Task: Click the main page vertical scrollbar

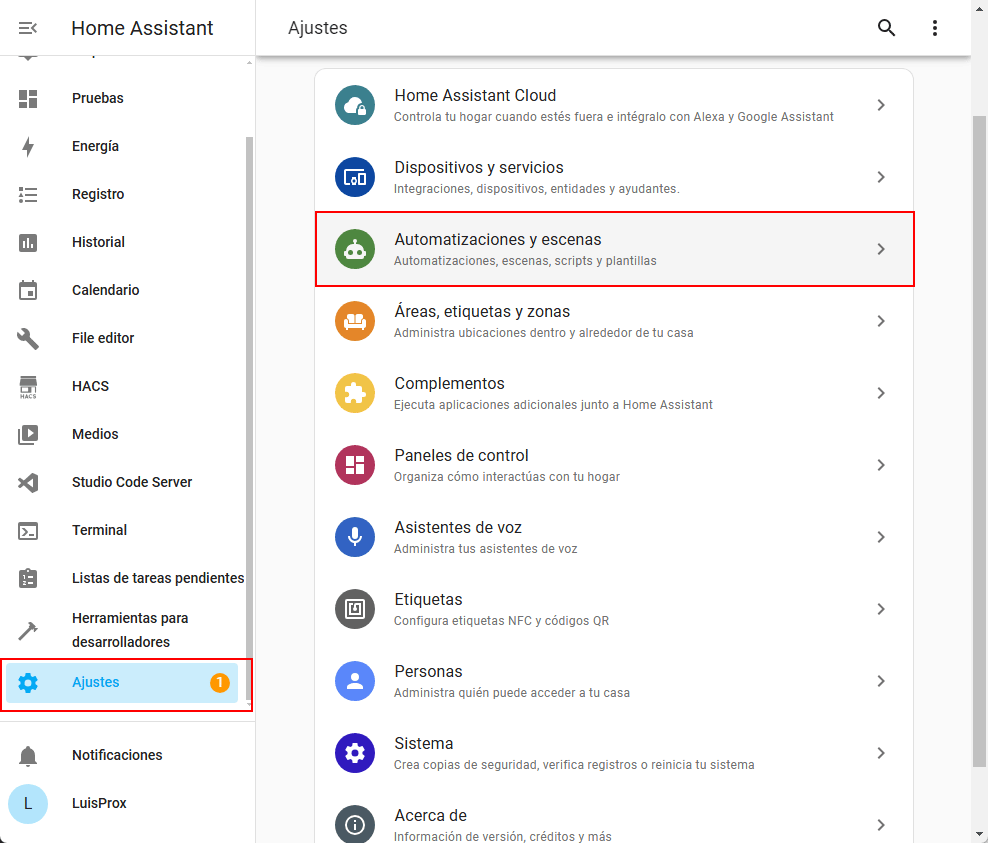Action: (x=979, y=440)
